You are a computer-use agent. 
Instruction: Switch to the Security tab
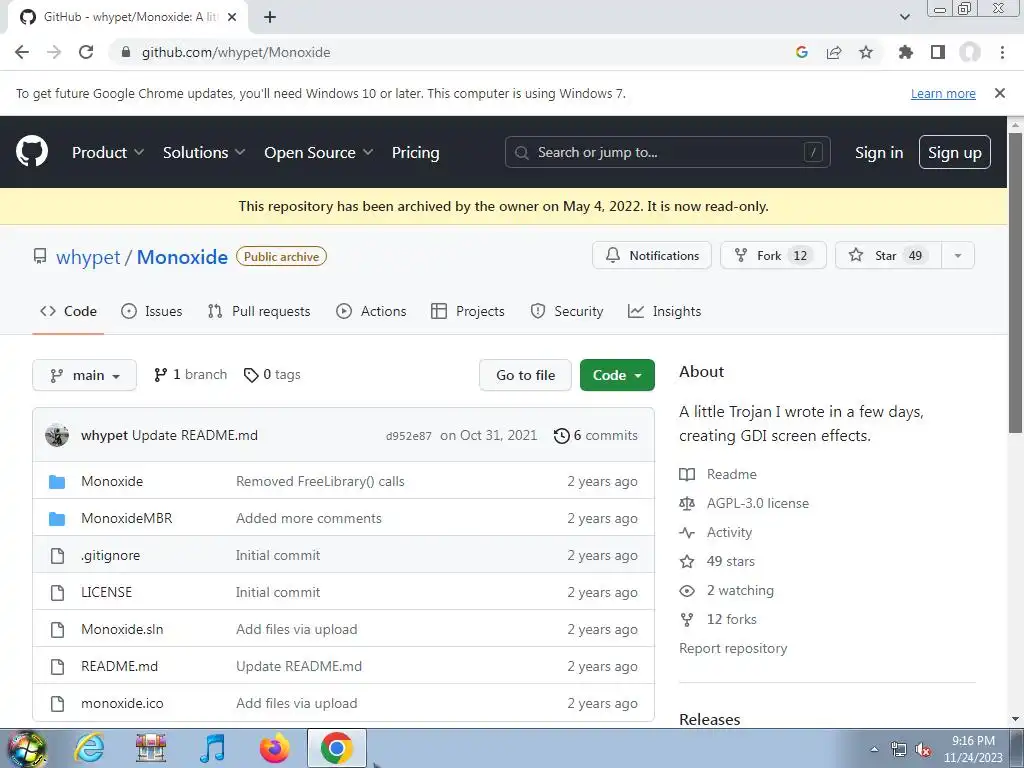click(567, 312)
